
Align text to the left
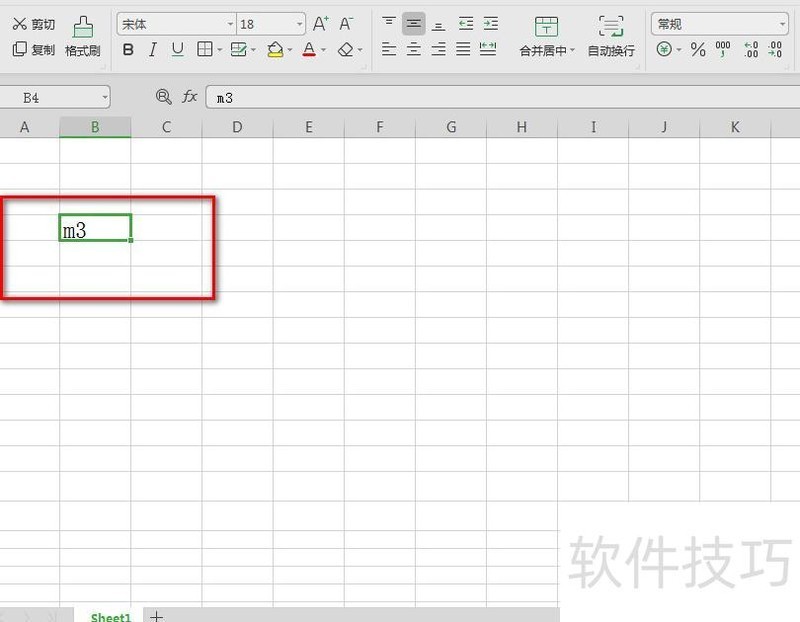(x=389, y=49)
